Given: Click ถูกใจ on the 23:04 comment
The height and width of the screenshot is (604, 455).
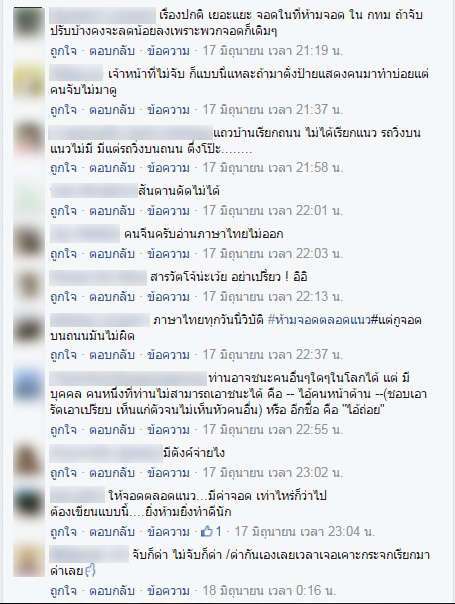Looking at the screenshot, I should click(x=64, y=532).
